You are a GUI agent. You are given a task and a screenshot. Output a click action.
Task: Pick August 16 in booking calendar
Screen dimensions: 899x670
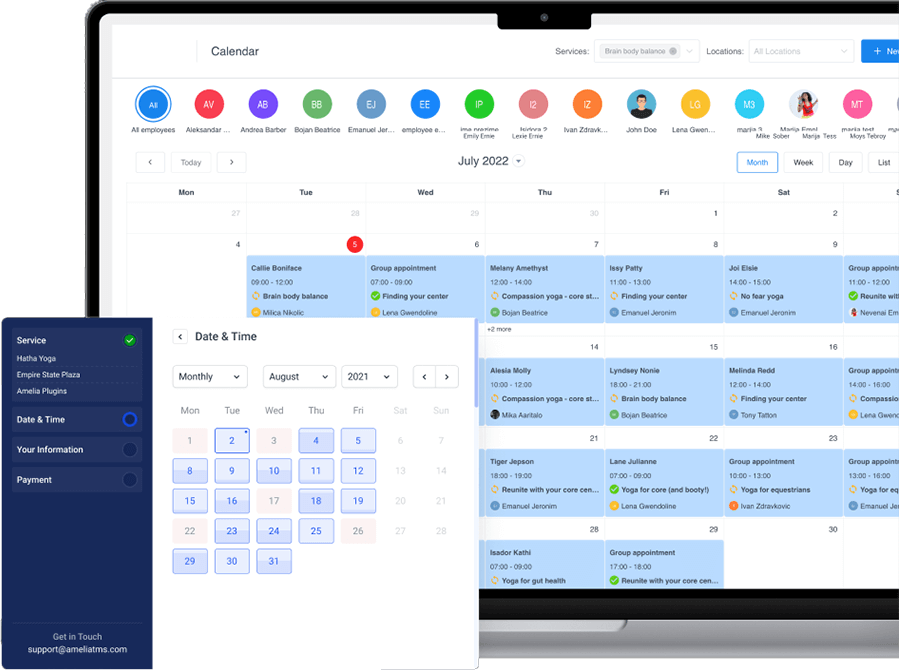(232, 502)
